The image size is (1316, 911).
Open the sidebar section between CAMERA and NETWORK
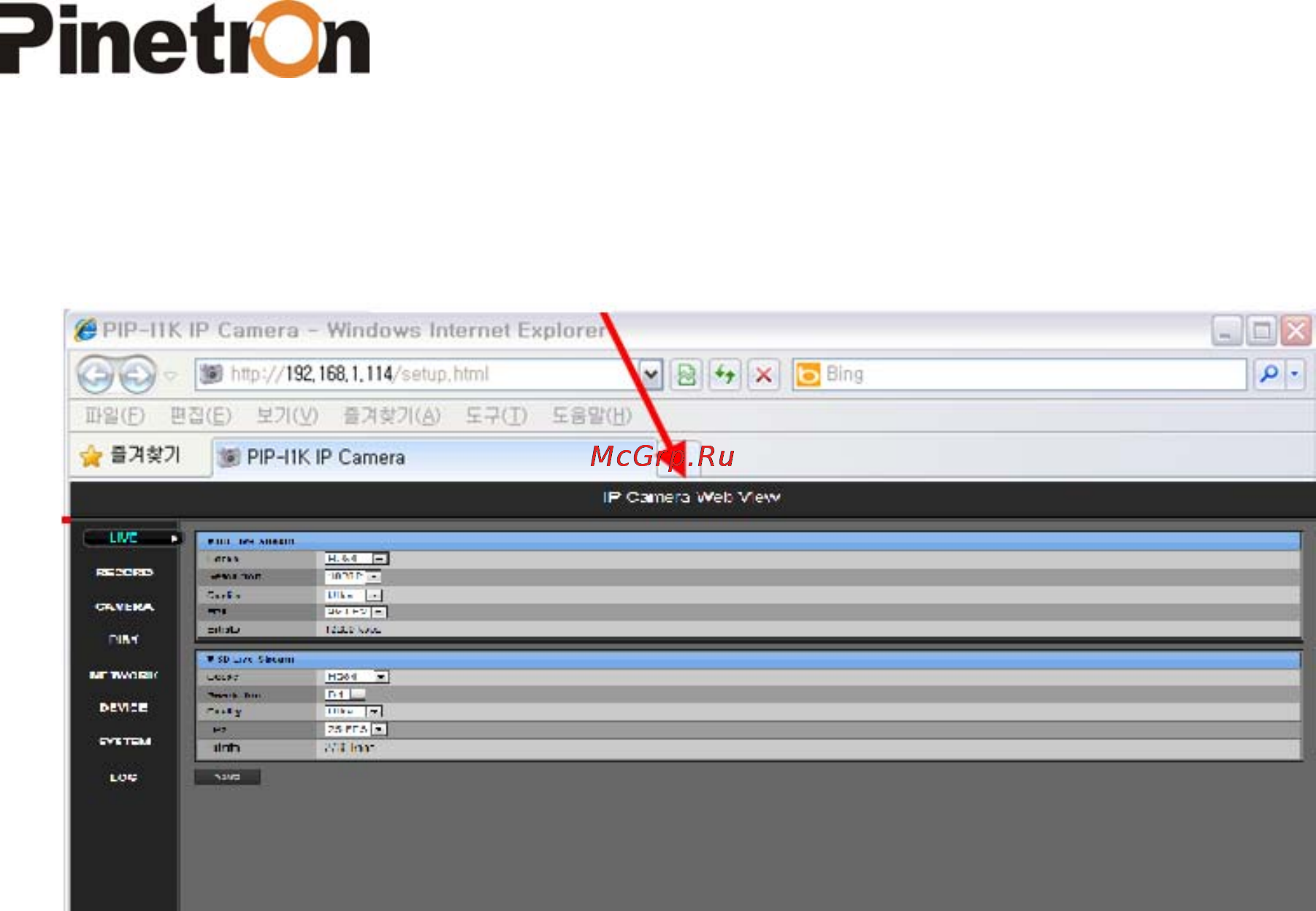(123, 639)
